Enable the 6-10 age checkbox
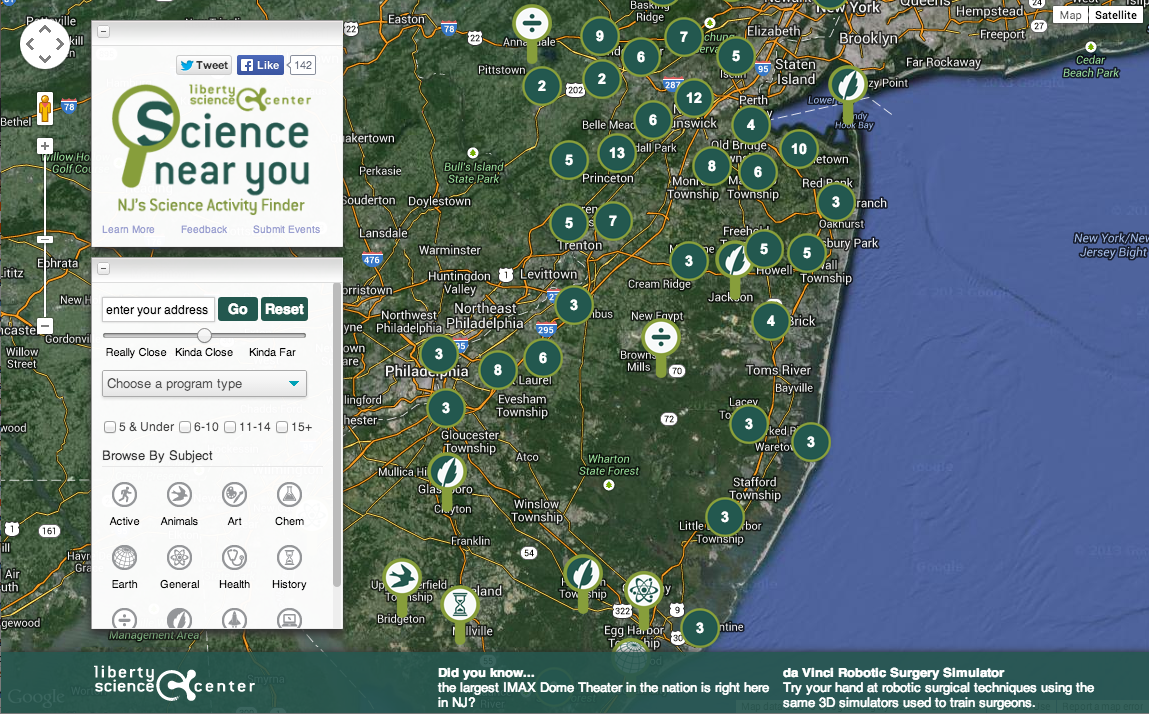1149x714 pixels. (x=185, y=427)
